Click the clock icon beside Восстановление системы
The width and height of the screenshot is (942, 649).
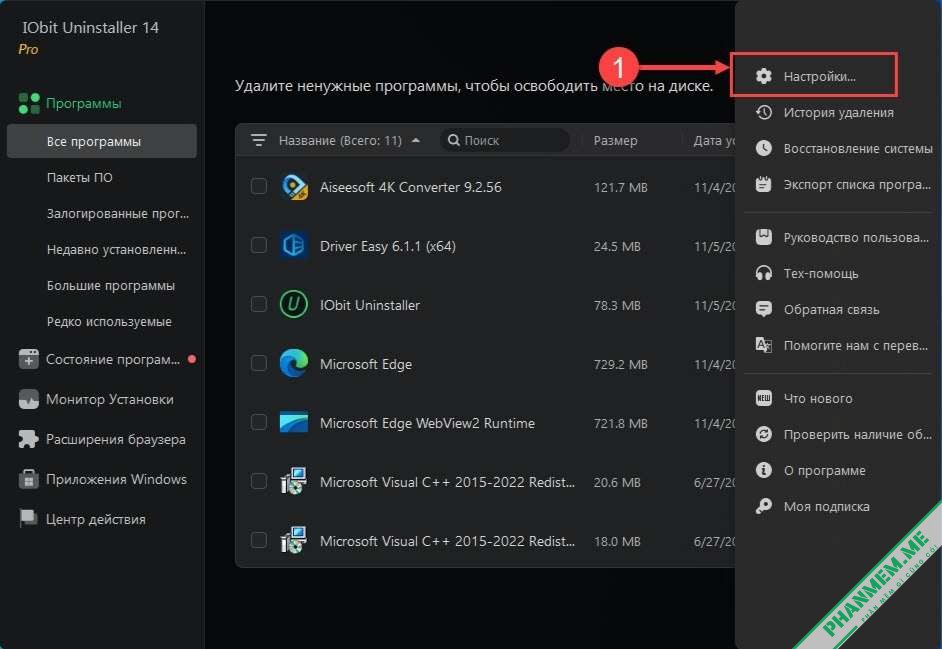(x=764, y=148)
